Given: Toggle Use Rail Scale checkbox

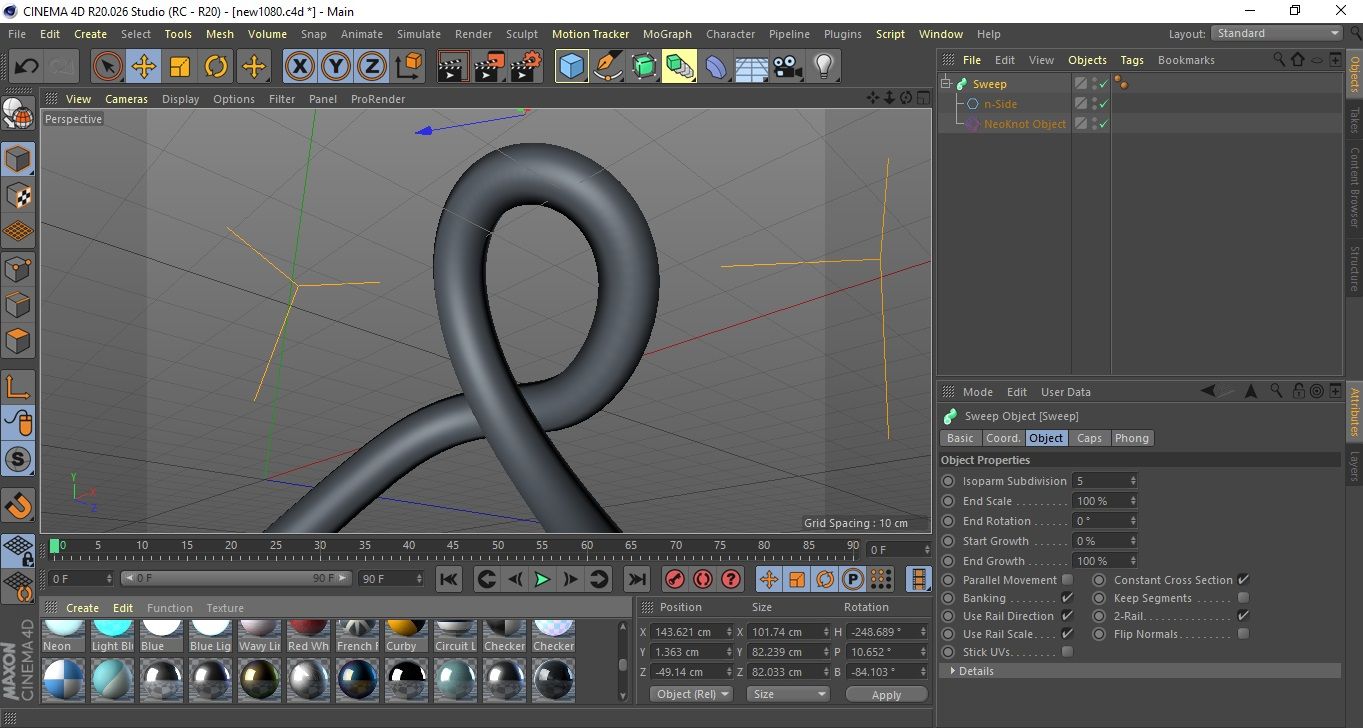Looking at the screenshot, I should pos(1067,634).
